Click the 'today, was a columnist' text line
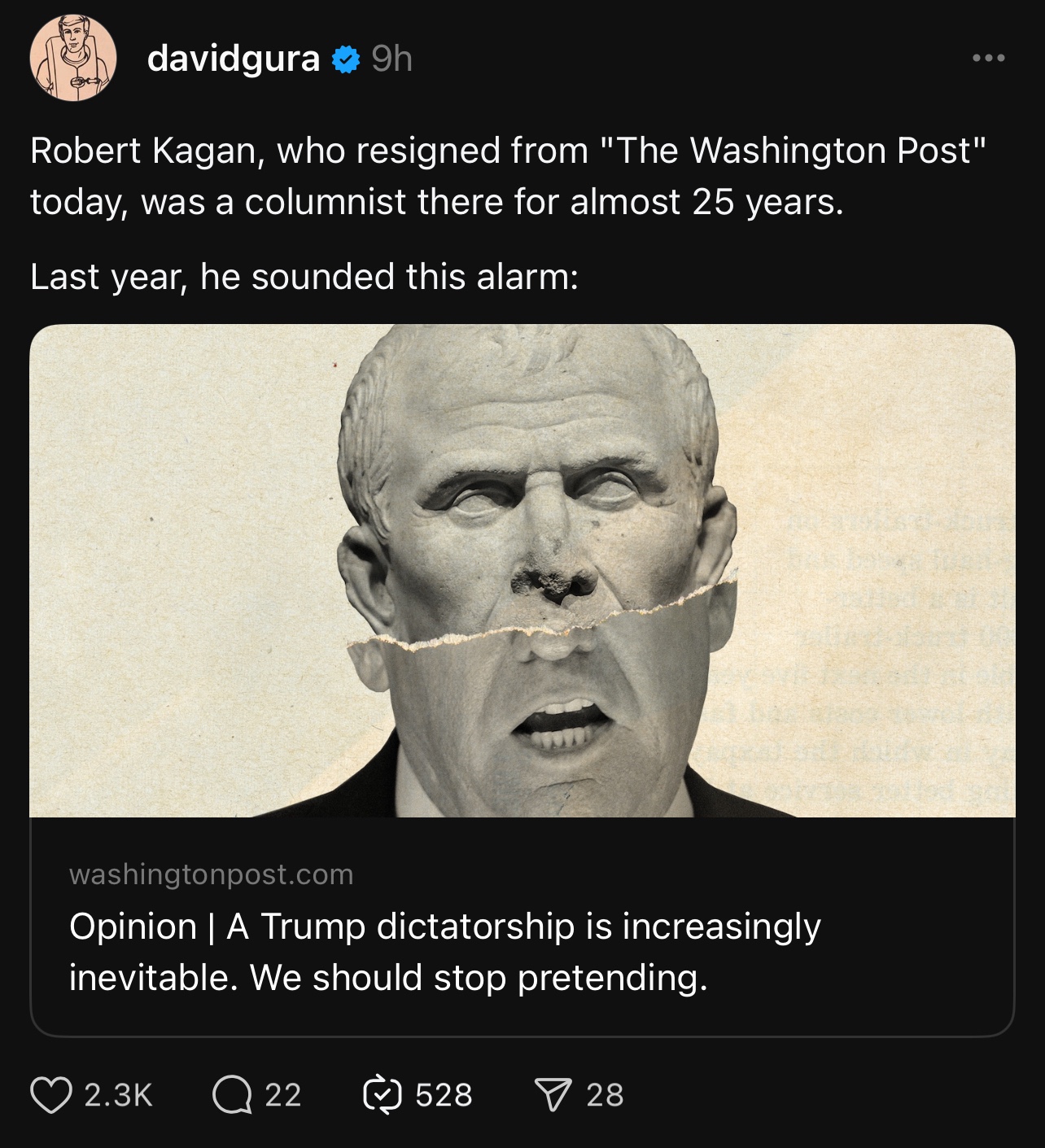Screen dimensions: 1045x1148 pyautogui.click(x=436, y=202)
